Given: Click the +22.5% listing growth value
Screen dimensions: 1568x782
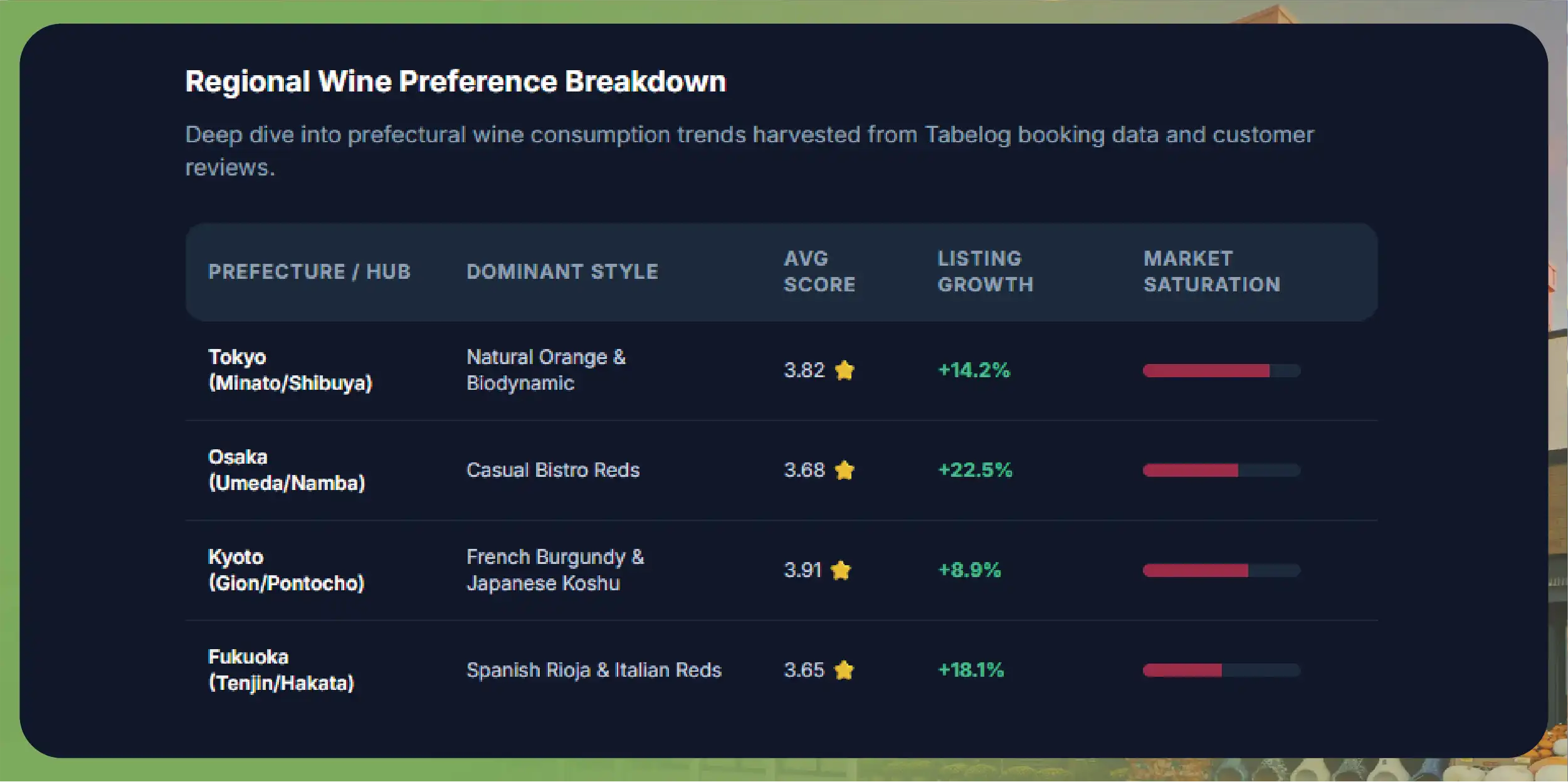Looking at the screenshot, I should point(975,470).
